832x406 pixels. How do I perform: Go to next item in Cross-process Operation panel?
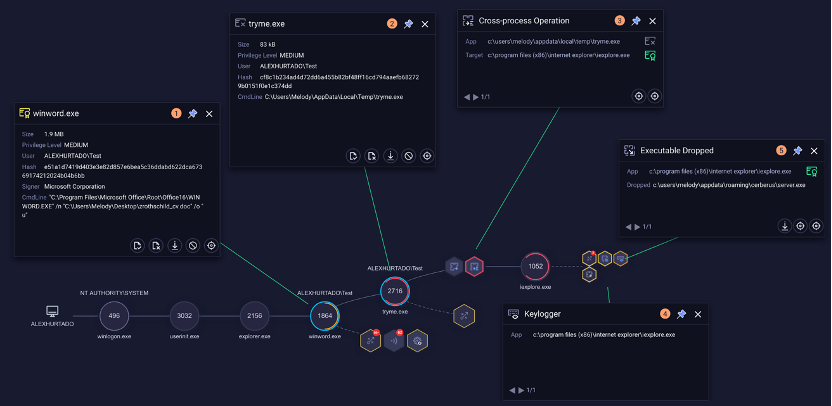tap(476, 97)
